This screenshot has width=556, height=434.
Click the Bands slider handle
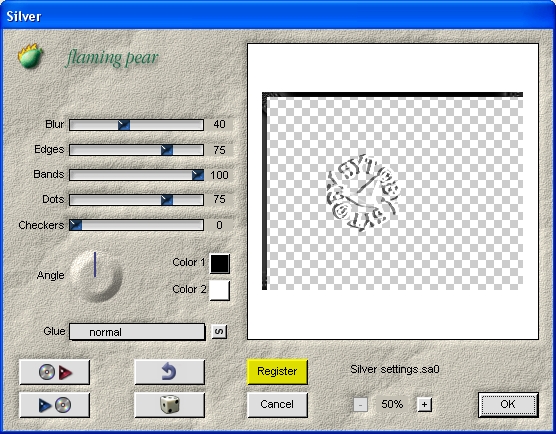pyautogui.click(x=198, y=175)
